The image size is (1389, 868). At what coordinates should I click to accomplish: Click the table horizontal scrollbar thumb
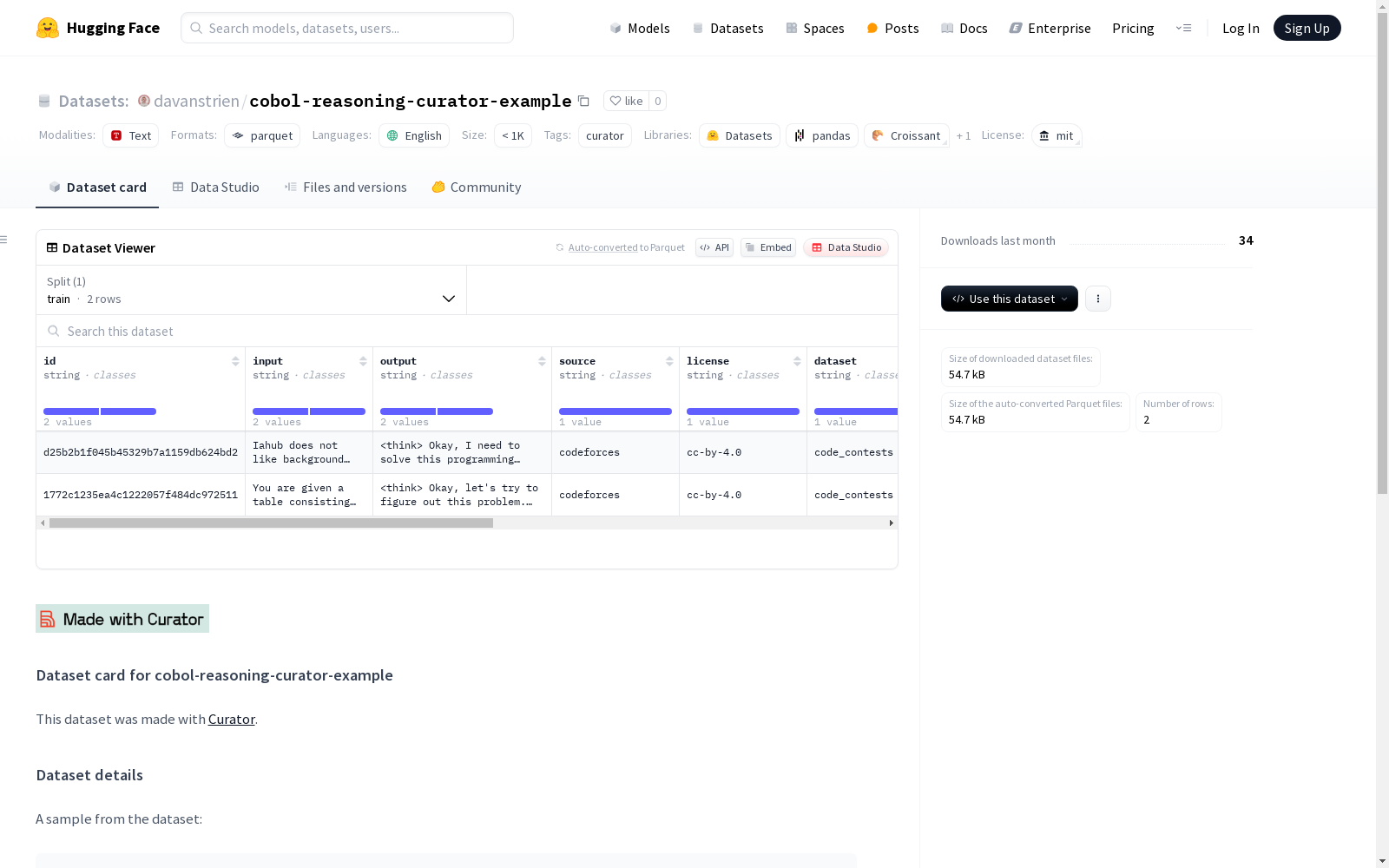pos(271,523)
